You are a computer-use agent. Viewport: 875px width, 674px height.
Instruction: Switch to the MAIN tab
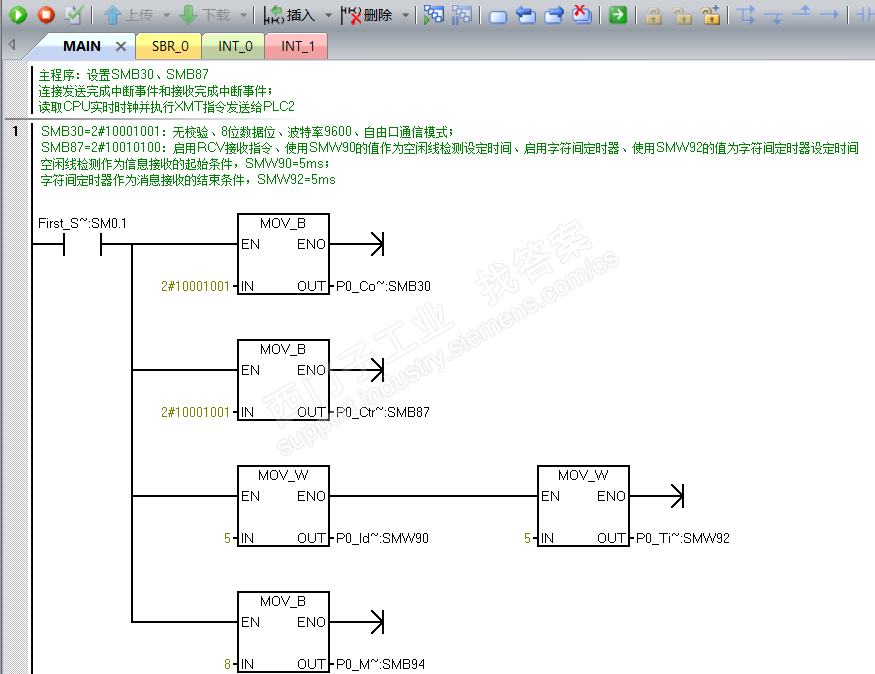81,46
